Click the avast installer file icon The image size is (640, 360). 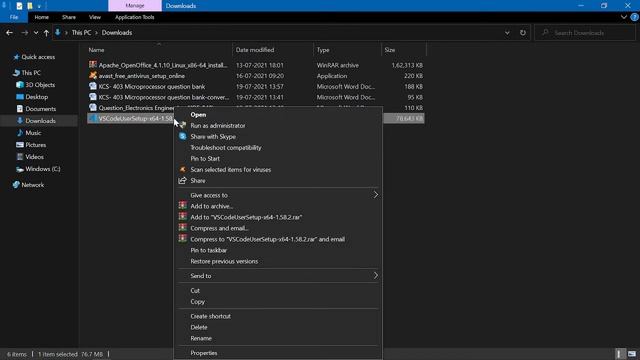(x=93, y=76)
